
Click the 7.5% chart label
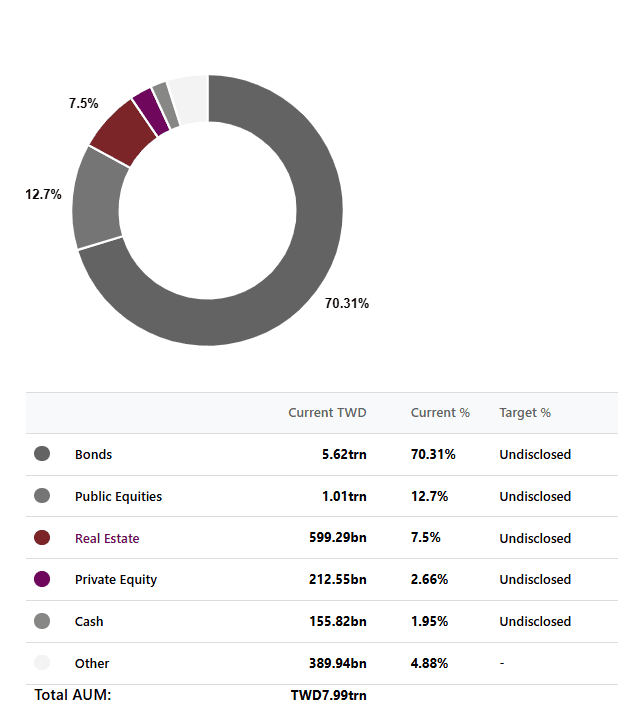coord(83,103)
